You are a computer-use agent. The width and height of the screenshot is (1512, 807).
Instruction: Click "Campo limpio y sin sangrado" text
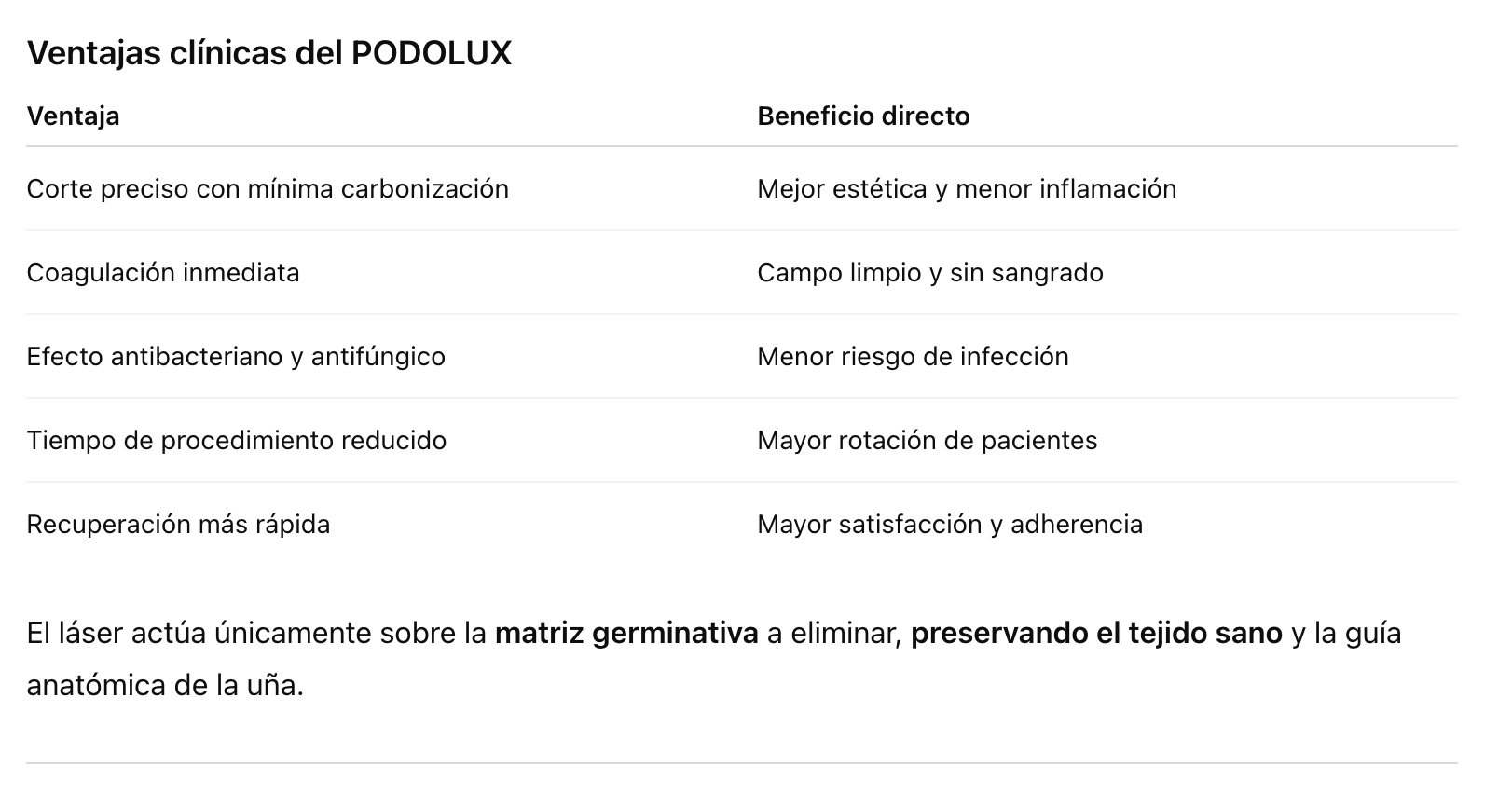(x=930, y=273)
